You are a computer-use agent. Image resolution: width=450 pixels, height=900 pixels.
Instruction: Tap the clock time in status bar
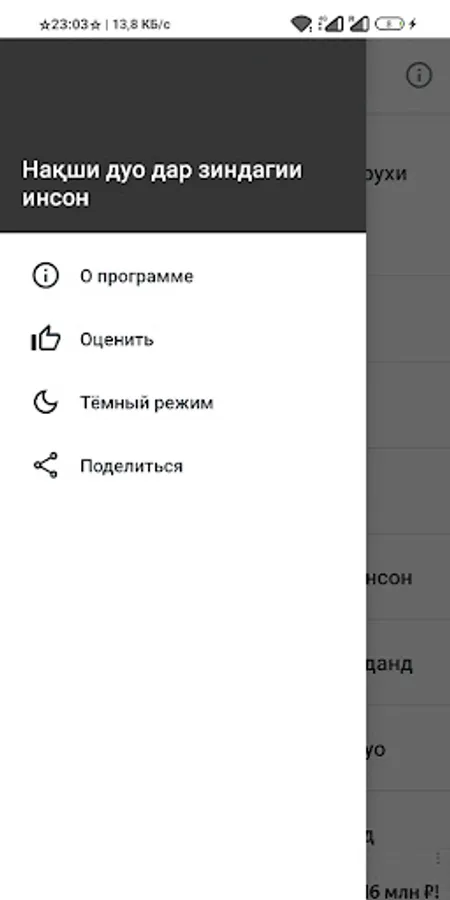coord(70,24)
